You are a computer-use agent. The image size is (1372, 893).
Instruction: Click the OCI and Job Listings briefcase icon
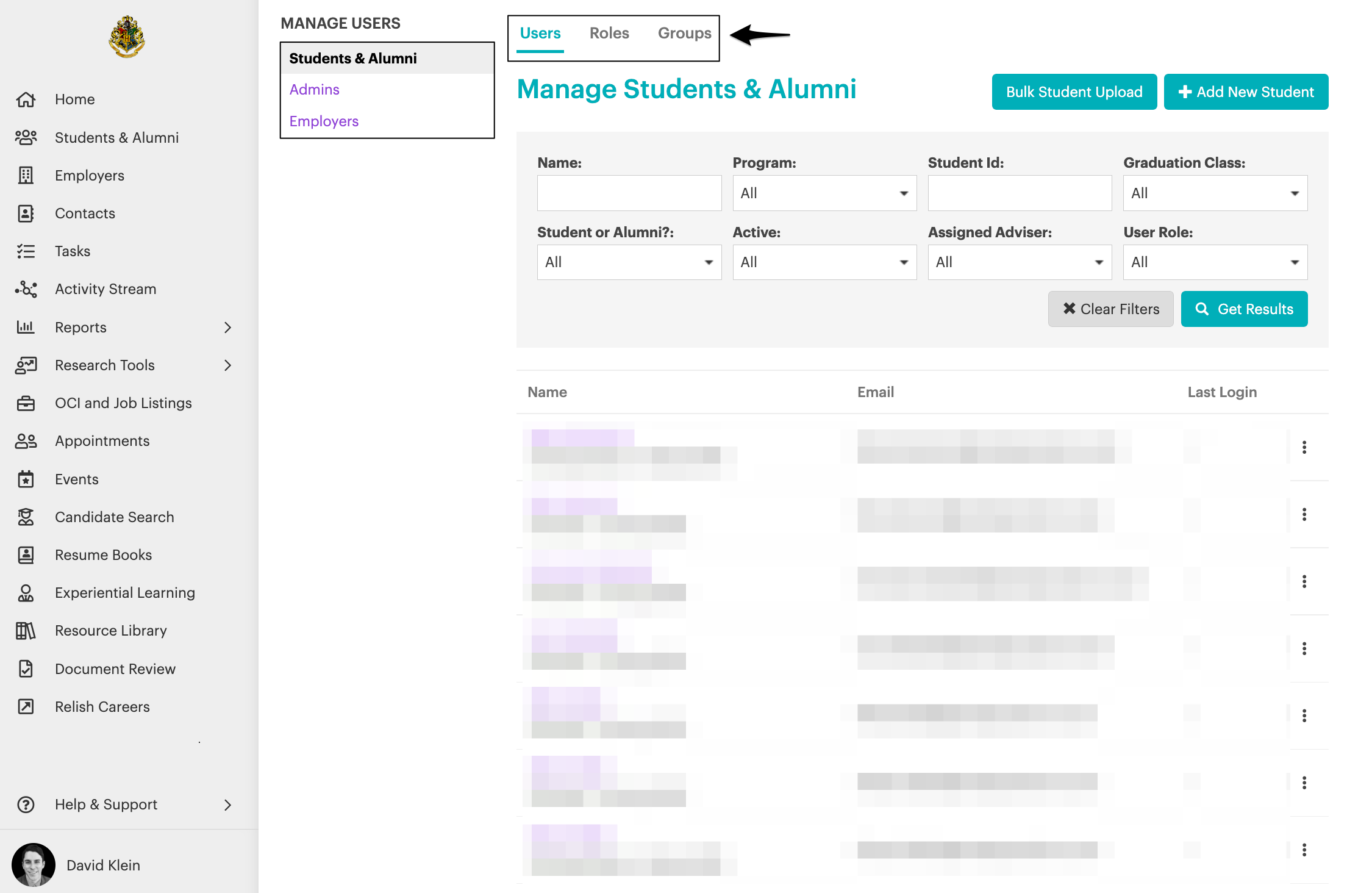26,403
